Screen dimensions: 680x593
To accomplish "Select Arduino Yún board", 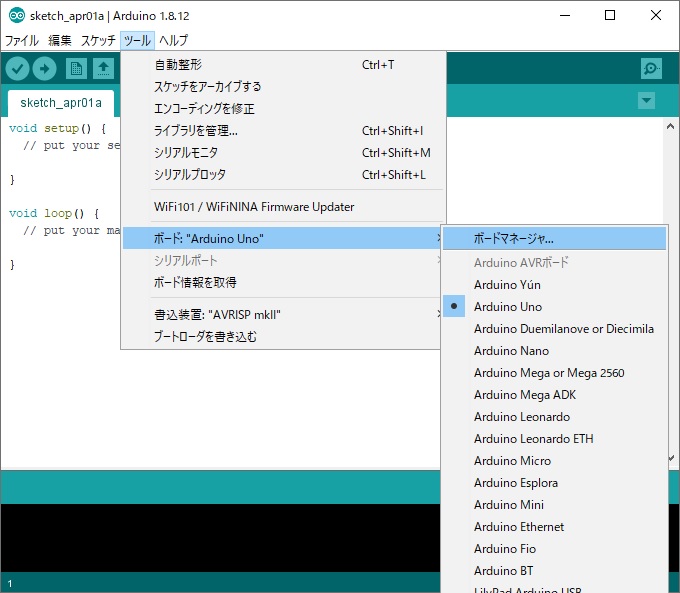I will pos(554,285).
